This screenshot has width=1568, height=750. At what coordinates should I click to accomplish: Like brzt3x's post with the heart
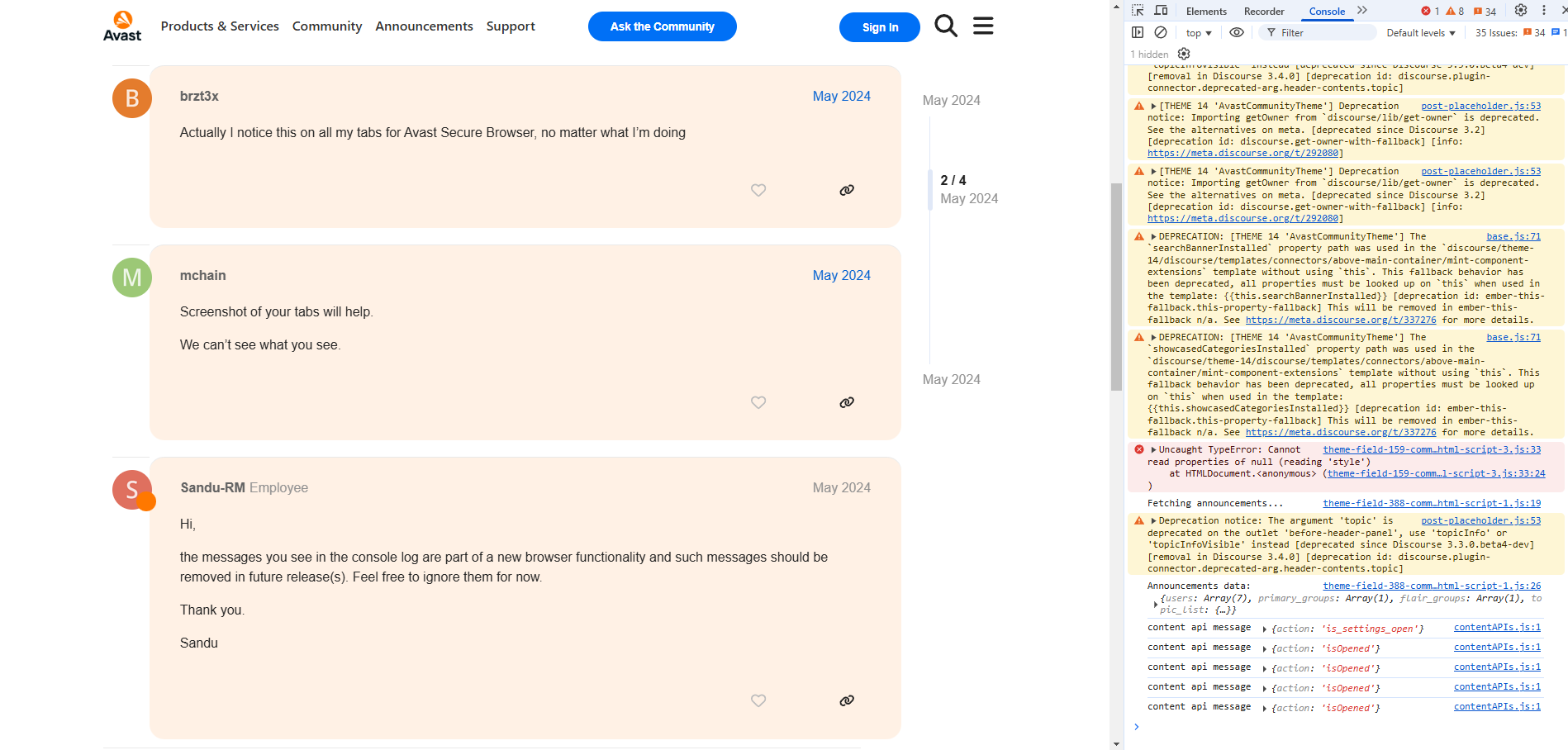click(x=758, y=190)
